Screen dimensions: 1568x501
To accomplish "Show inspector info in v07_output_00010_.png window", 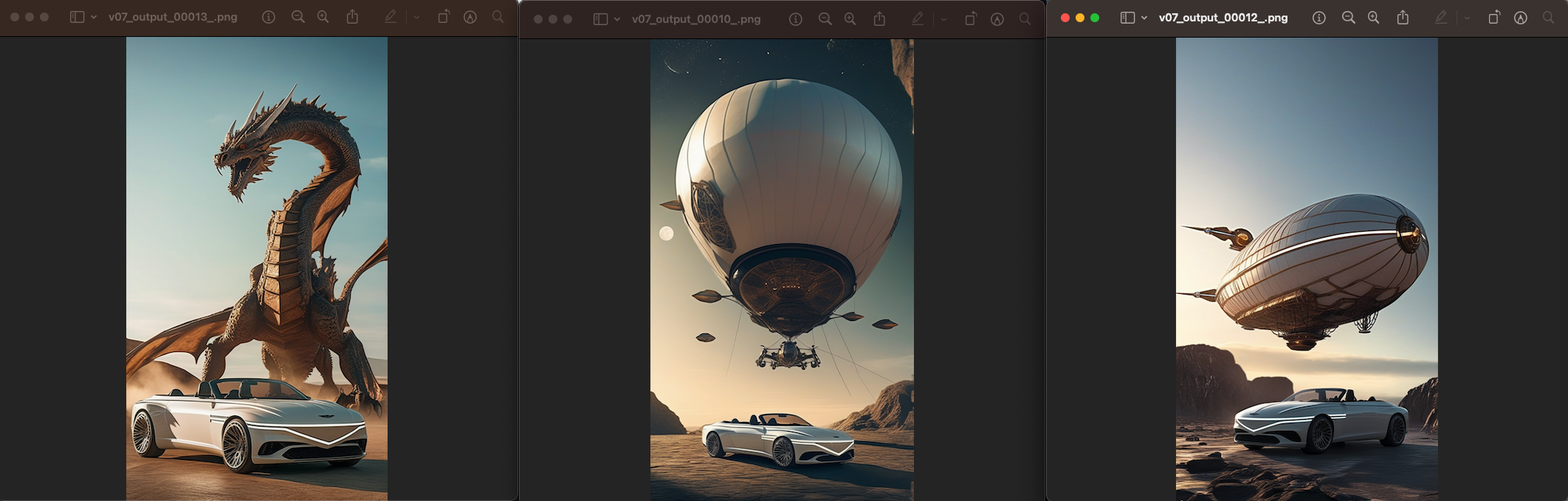I will pyautogui.click(x=796, y=19).
